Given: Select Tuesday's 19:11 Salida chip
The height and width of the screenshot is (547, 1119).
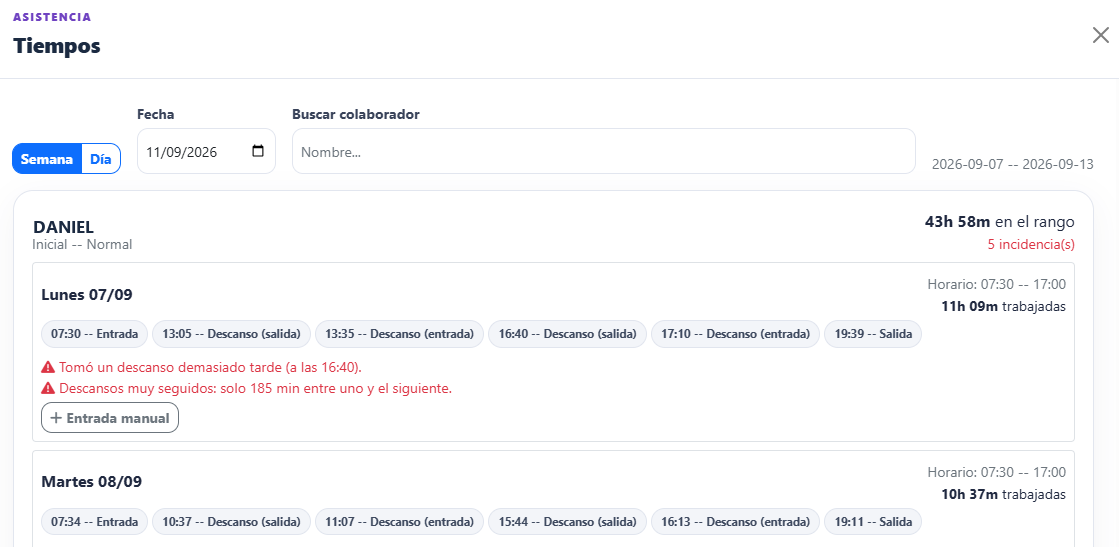Looking at the screenshot, I should (873, 521).
